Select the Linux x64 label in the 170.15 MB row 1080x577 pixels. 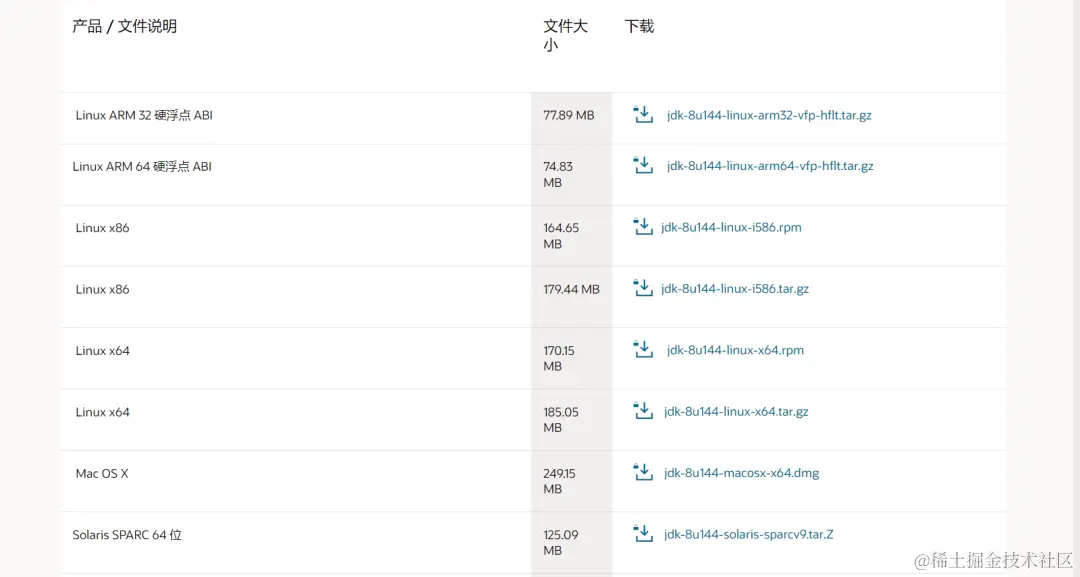(102, 350)
